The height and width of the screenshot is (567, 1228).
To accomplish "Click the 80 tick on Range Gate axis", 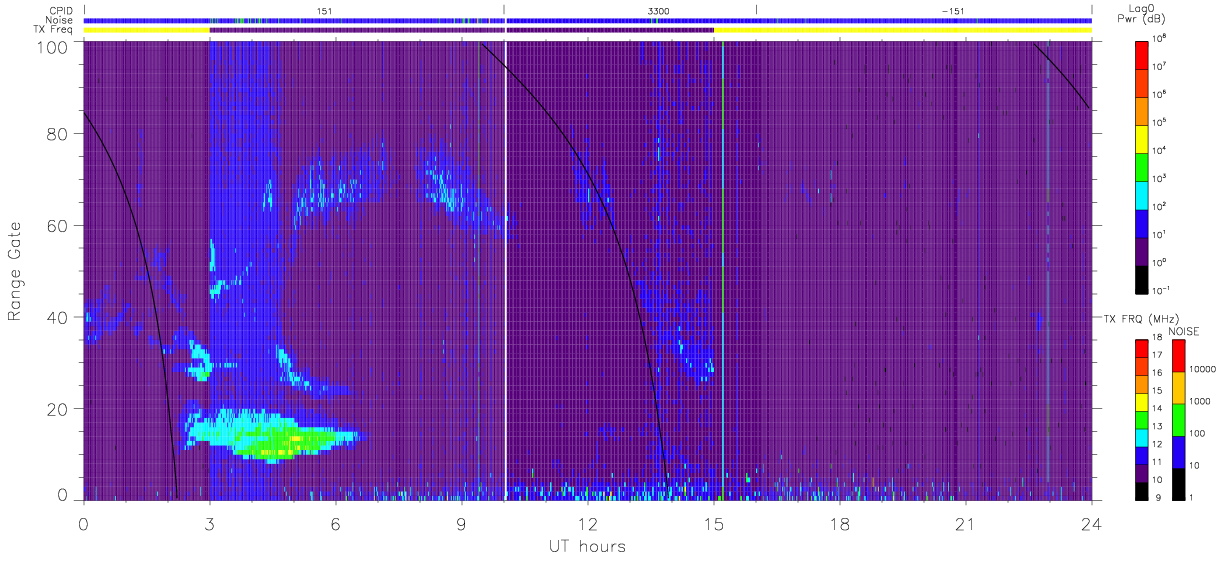I will point(59,133).
